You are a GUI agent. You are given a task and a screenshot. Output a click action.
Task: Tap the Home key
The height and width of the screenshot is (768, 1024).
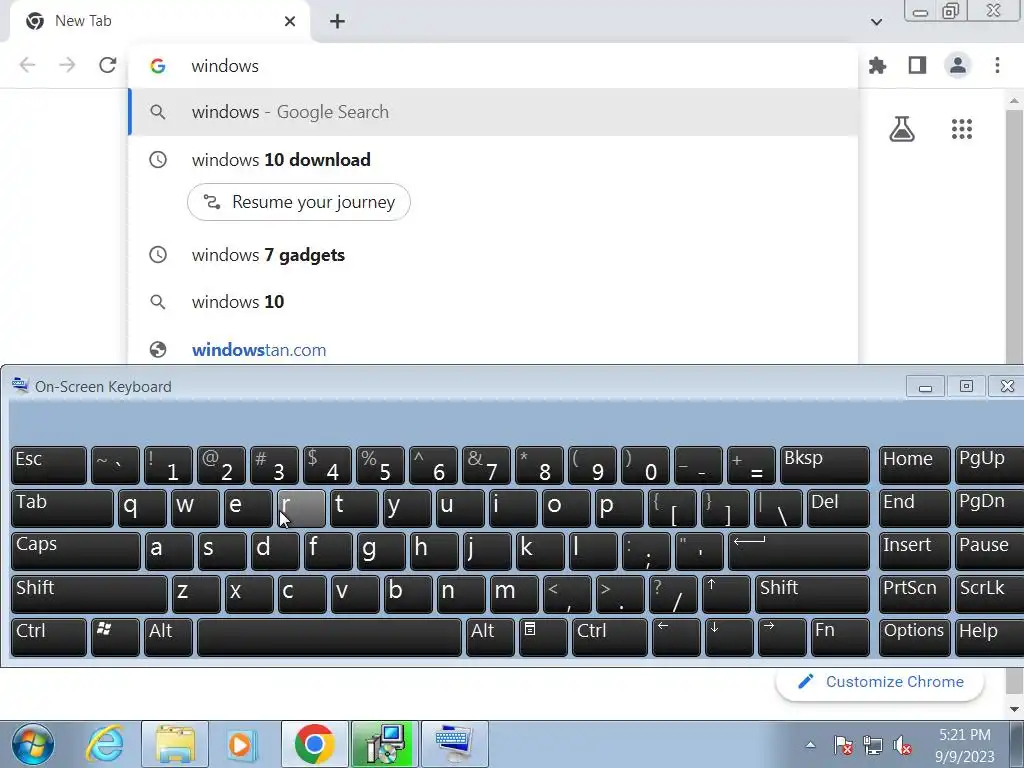(x=914, y=465)
